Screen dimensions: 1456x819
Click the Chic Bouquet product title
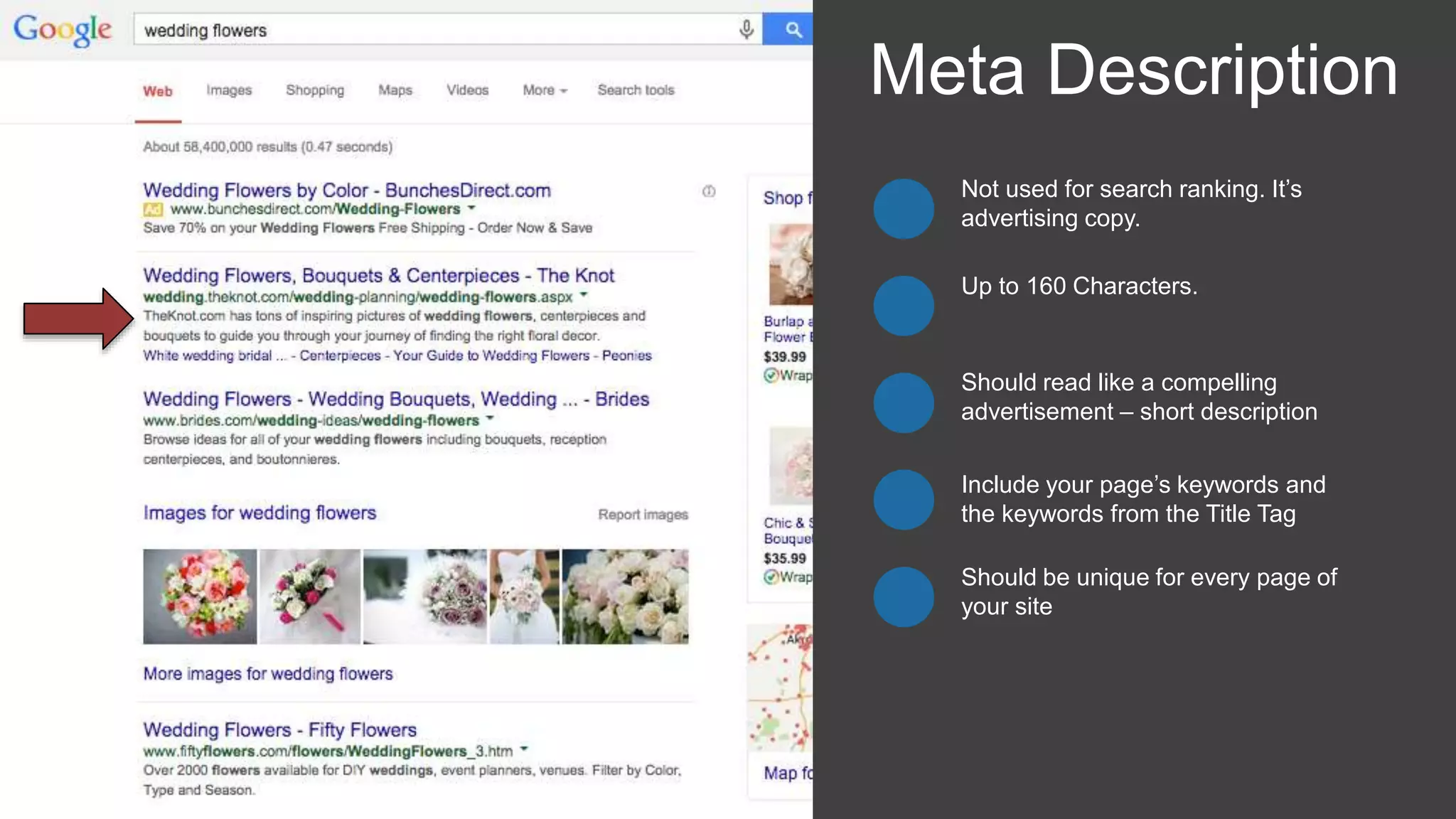pos(788,530)
